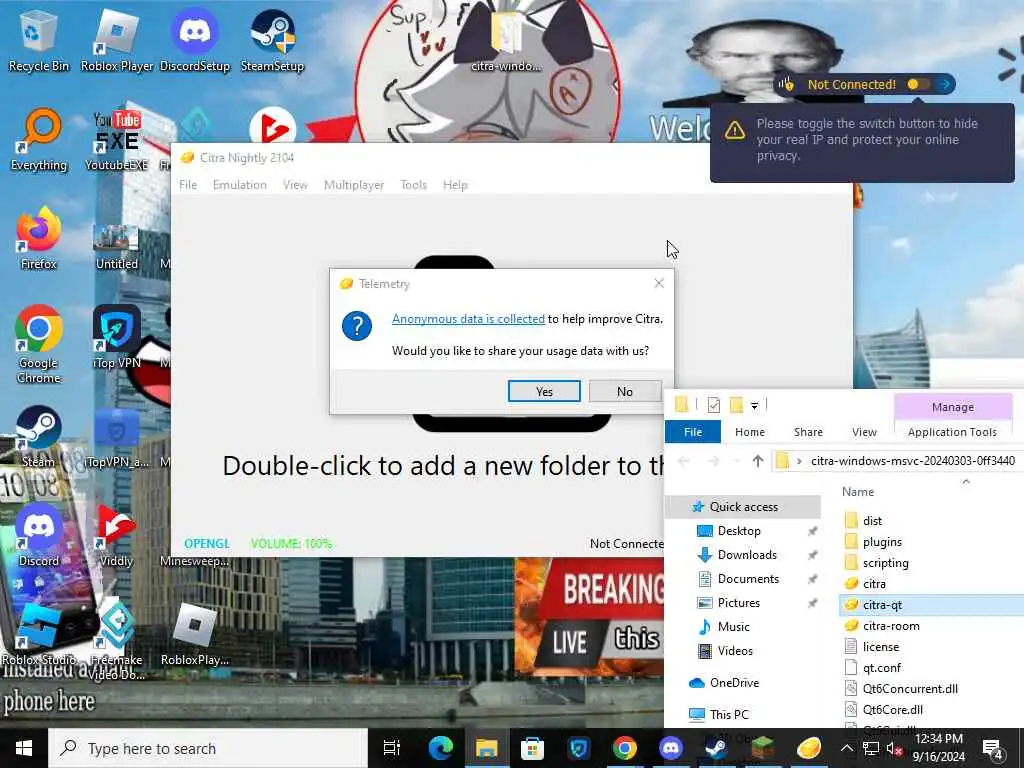Select the Everything search desktop shortcut
1024x768 pixels.
click(39, 140)
